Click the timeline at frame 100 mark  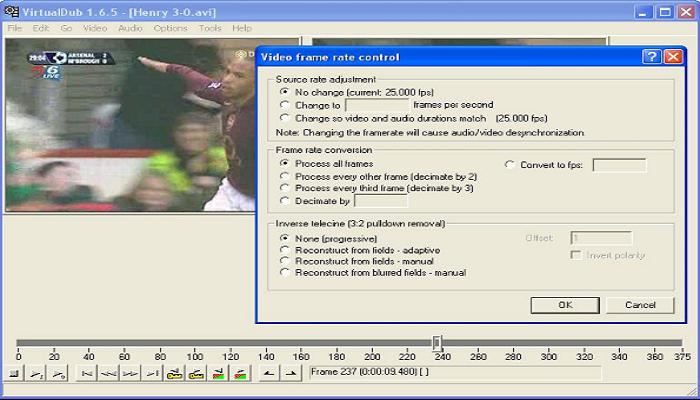(194, 357)
